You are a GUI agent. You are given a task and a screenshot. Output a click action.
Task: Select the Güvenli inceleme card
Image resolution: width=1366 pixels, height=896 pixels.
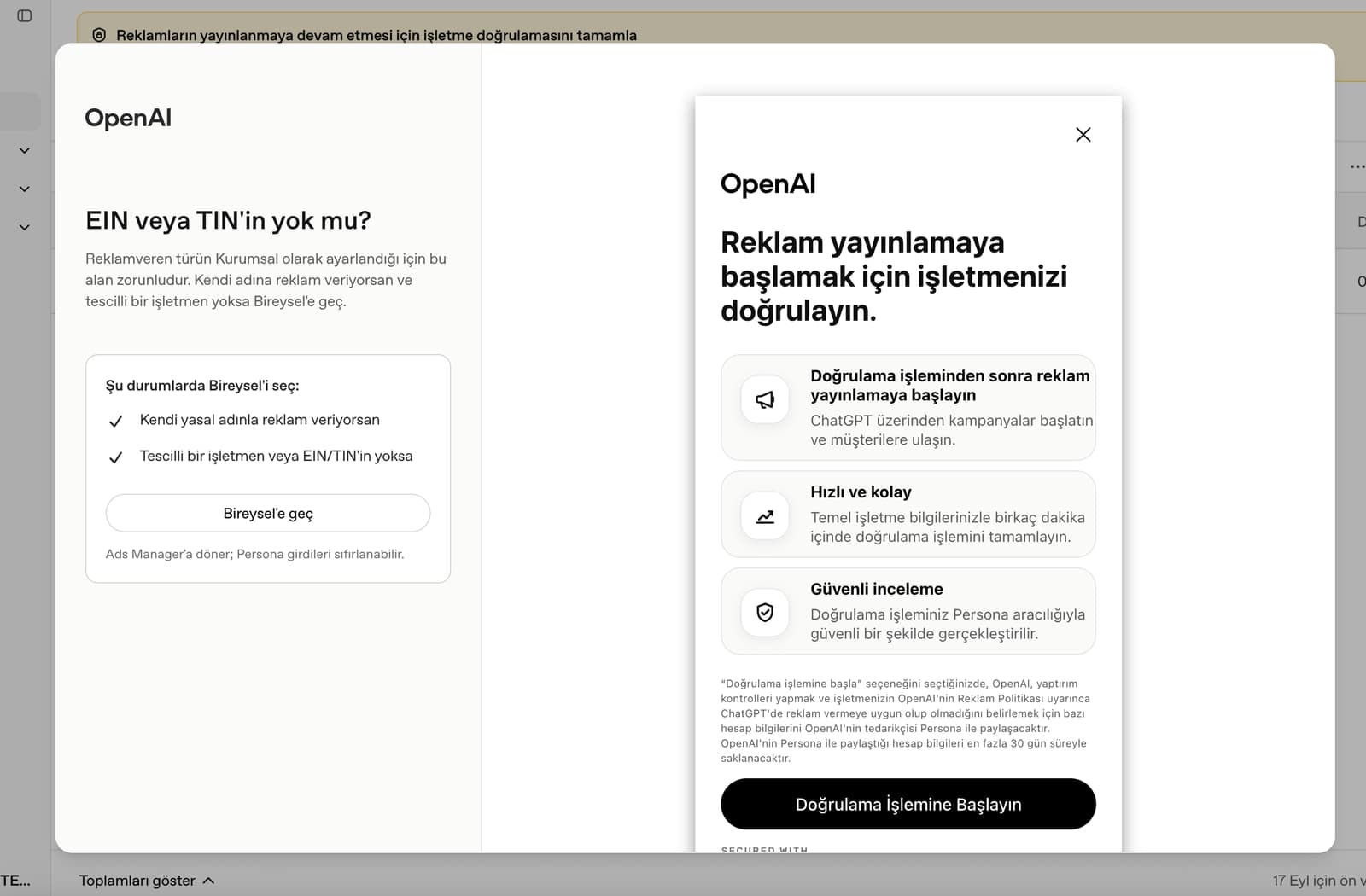908,611
